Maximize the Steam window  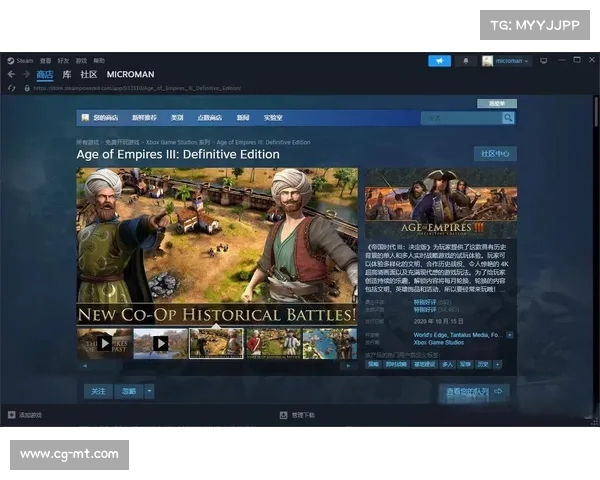coord(577,60)
